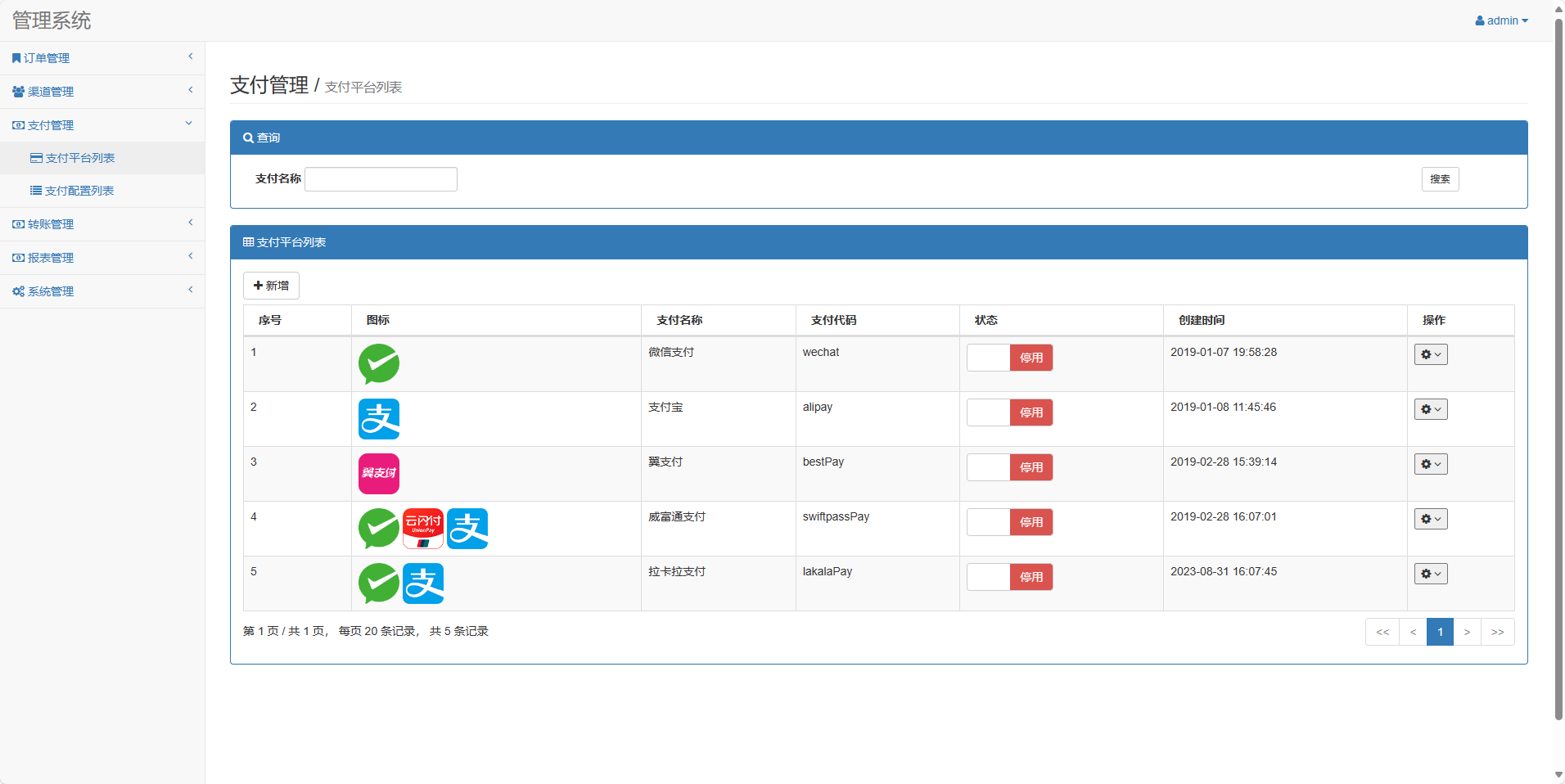
Task: Click the money icon beside 转账管理
Action: coord(18,224)
